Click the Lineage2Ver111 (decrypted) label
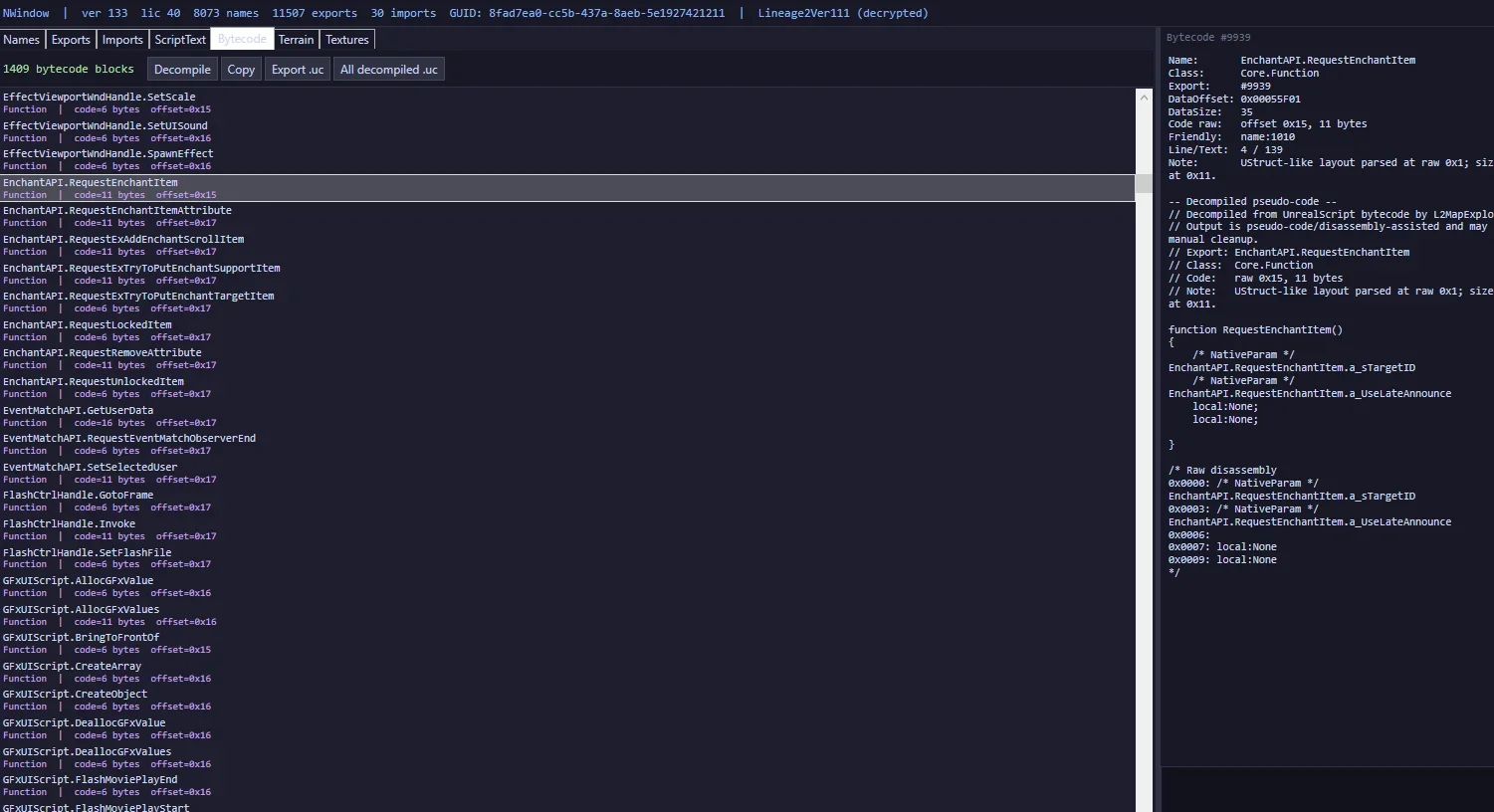This screenshot has height=812, width=1494. coord(843,13)
